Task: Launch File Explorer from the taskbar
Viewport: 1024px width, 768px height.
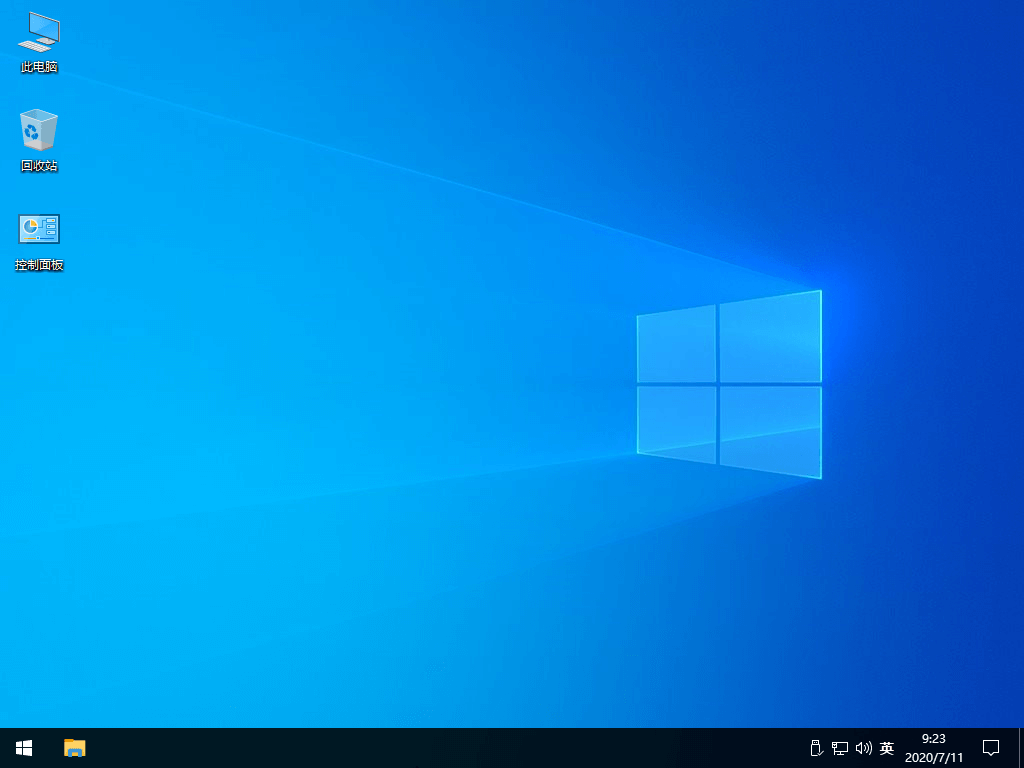Action: tap(75, 747)
